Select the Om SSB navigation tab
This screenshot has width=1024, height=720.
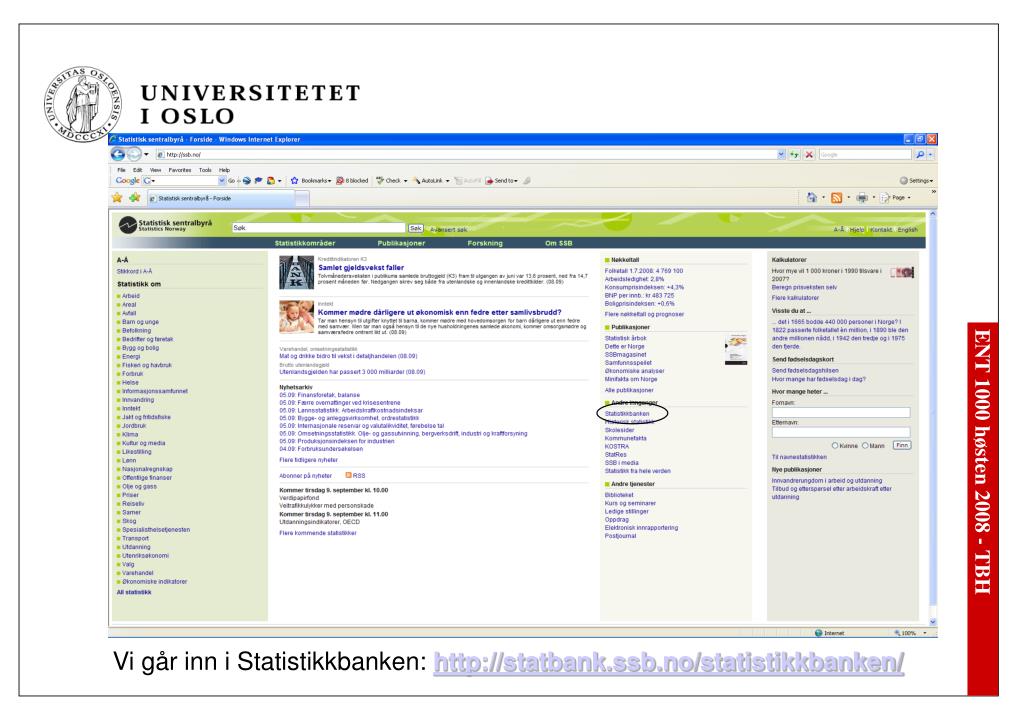coord(558,243)
